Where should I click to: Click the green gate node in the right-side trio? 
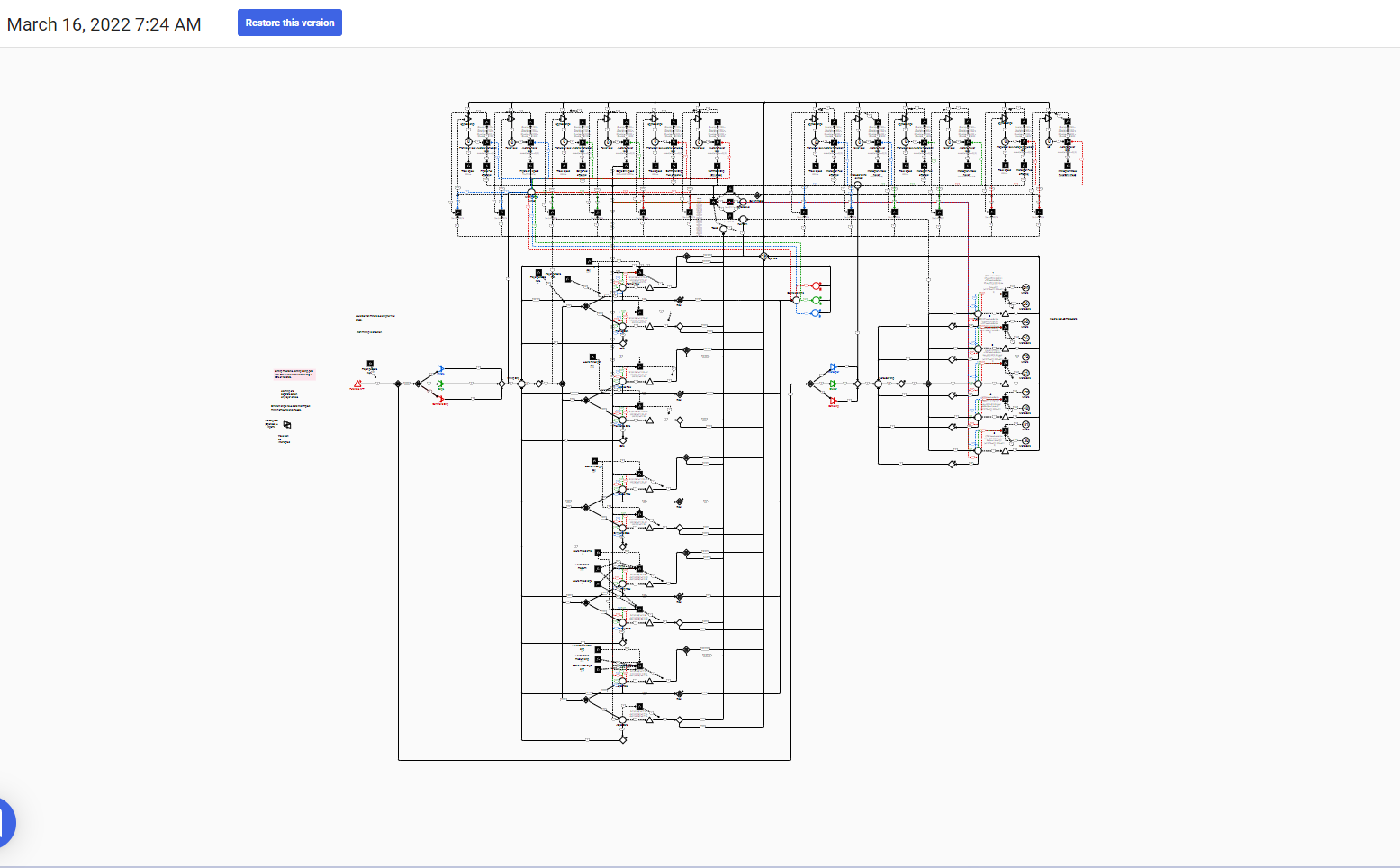tap(833, 384)
